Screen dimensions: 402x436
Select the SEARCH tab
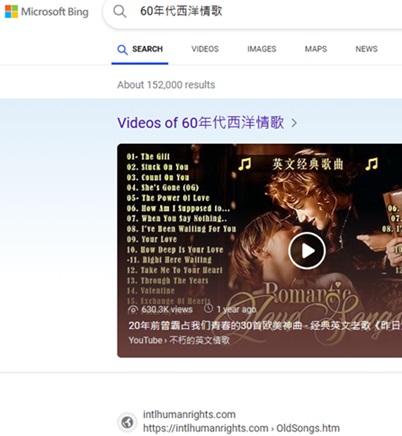(x=140, y=49)
